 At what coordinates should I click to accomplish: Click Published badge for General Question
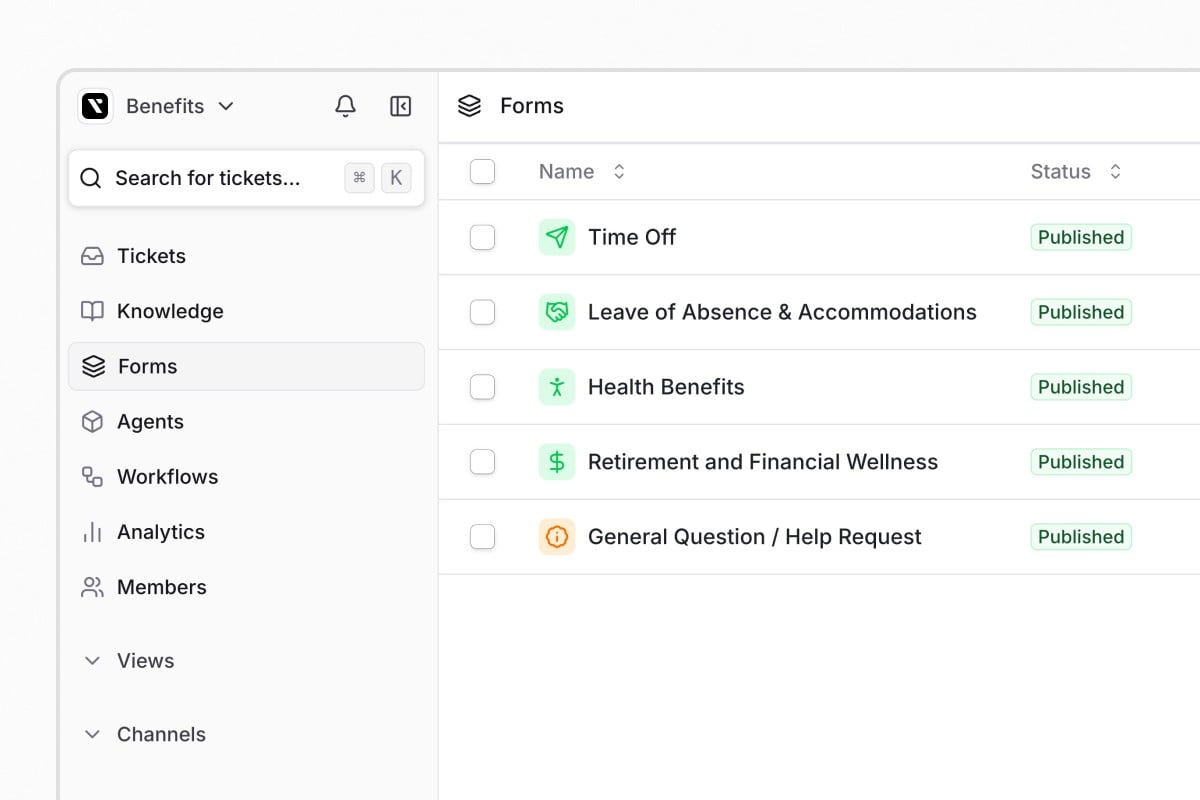pyautogui.click(x=1081, y=537)
